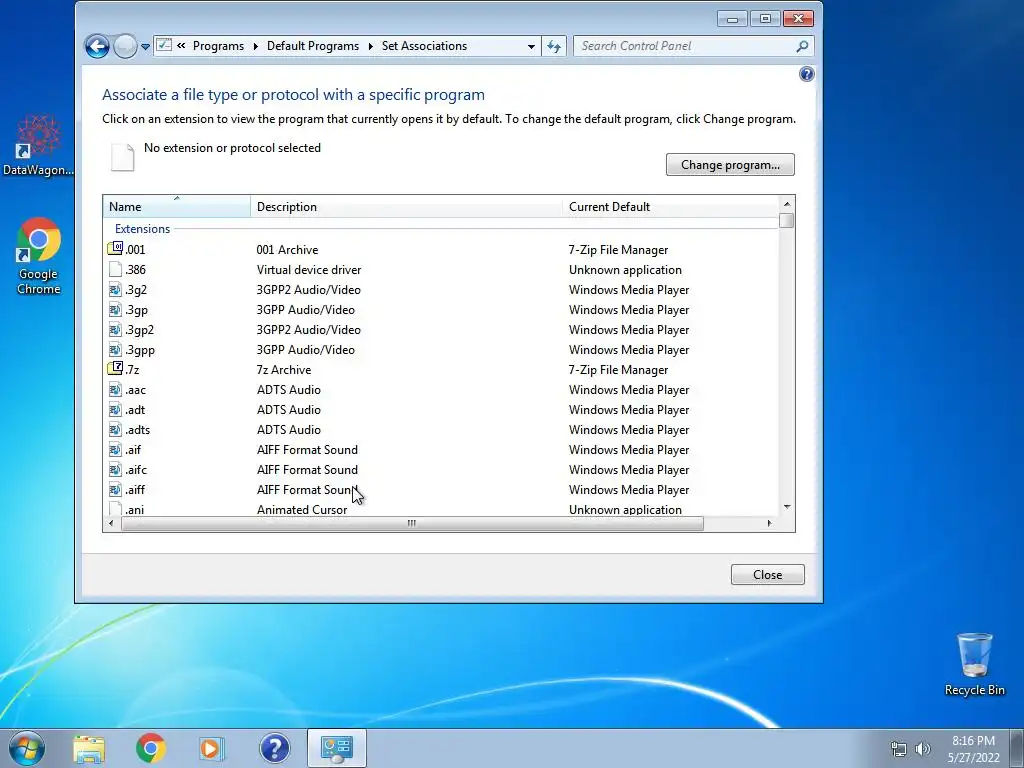This screenshot has width=1024, height=768.
Task: Open the Recycle Bin desktop icon
Action: (x=974, y=664)
